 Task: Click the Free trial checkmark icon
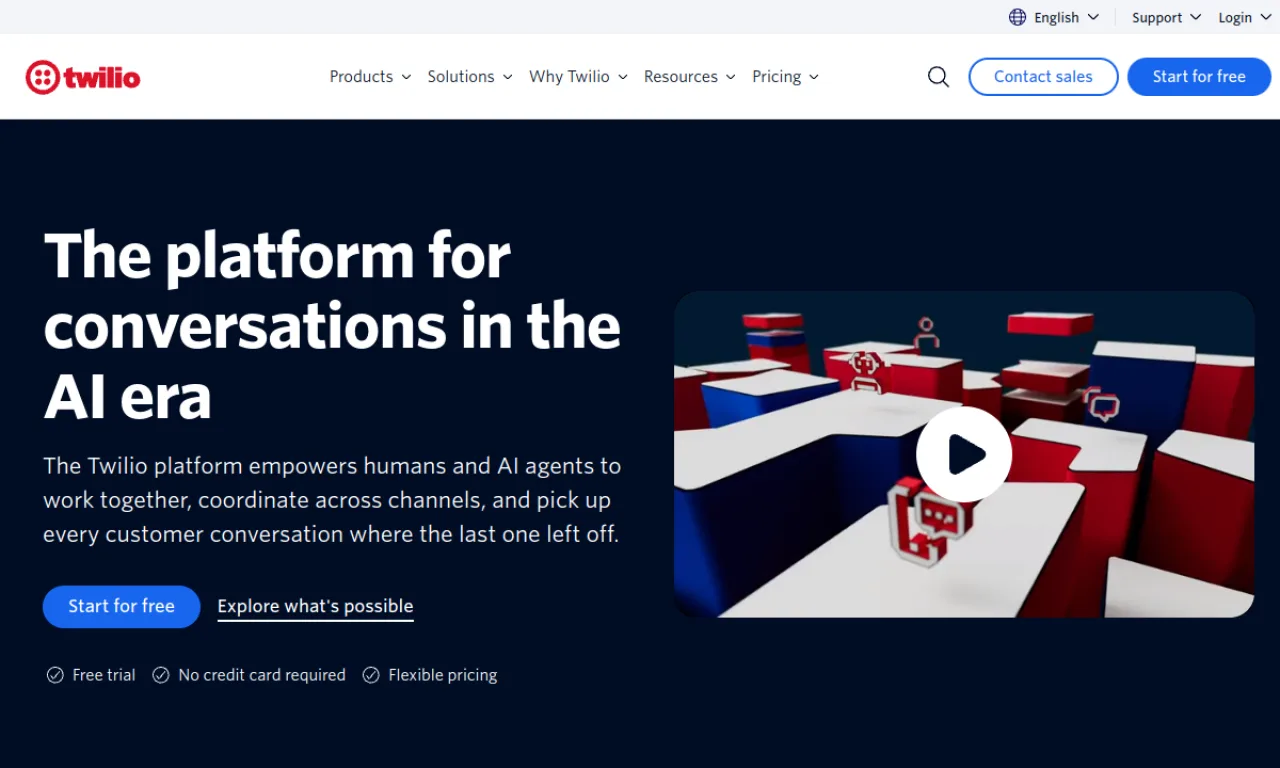[55, 675]
